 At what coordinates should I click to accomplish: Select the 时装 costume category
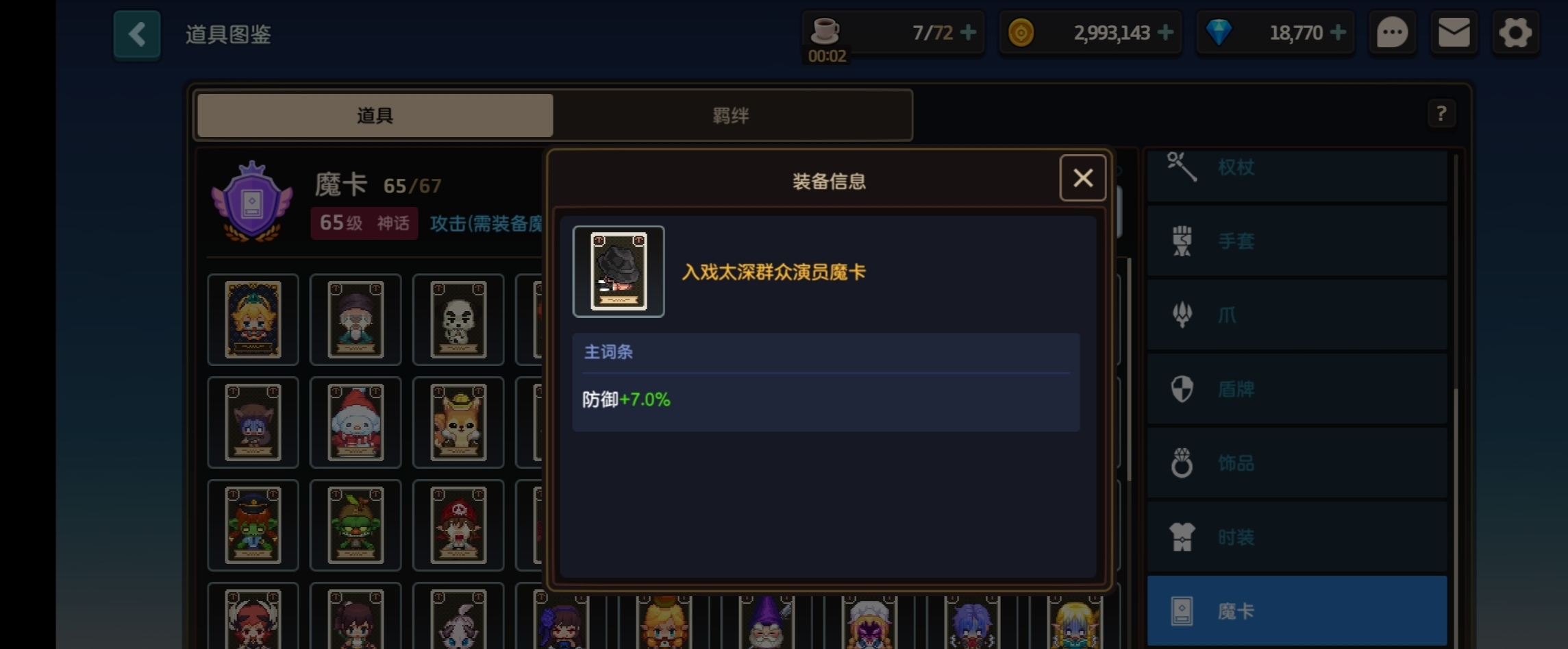click(1297, 537)
